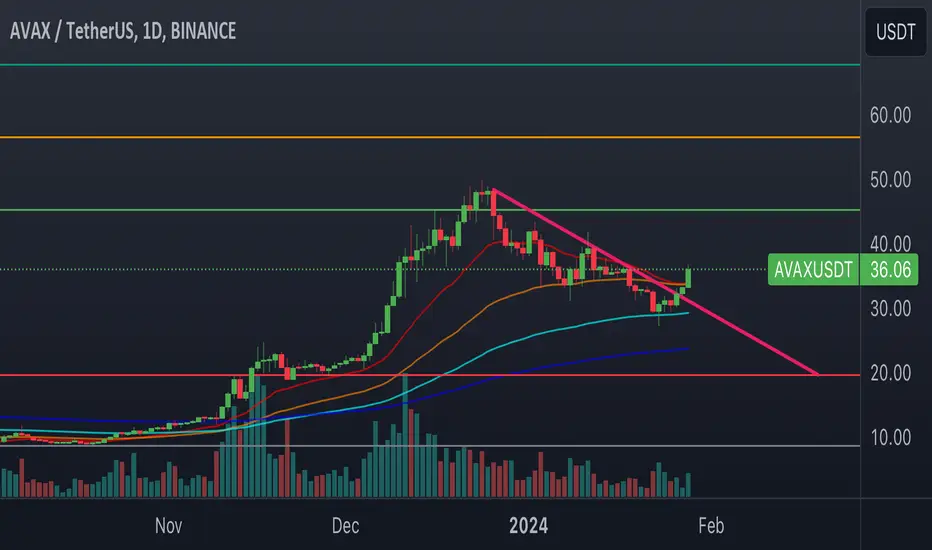This screenshot has width=932, height=550.
Task: Click the 2024 date label
Action: pos(528,526)
